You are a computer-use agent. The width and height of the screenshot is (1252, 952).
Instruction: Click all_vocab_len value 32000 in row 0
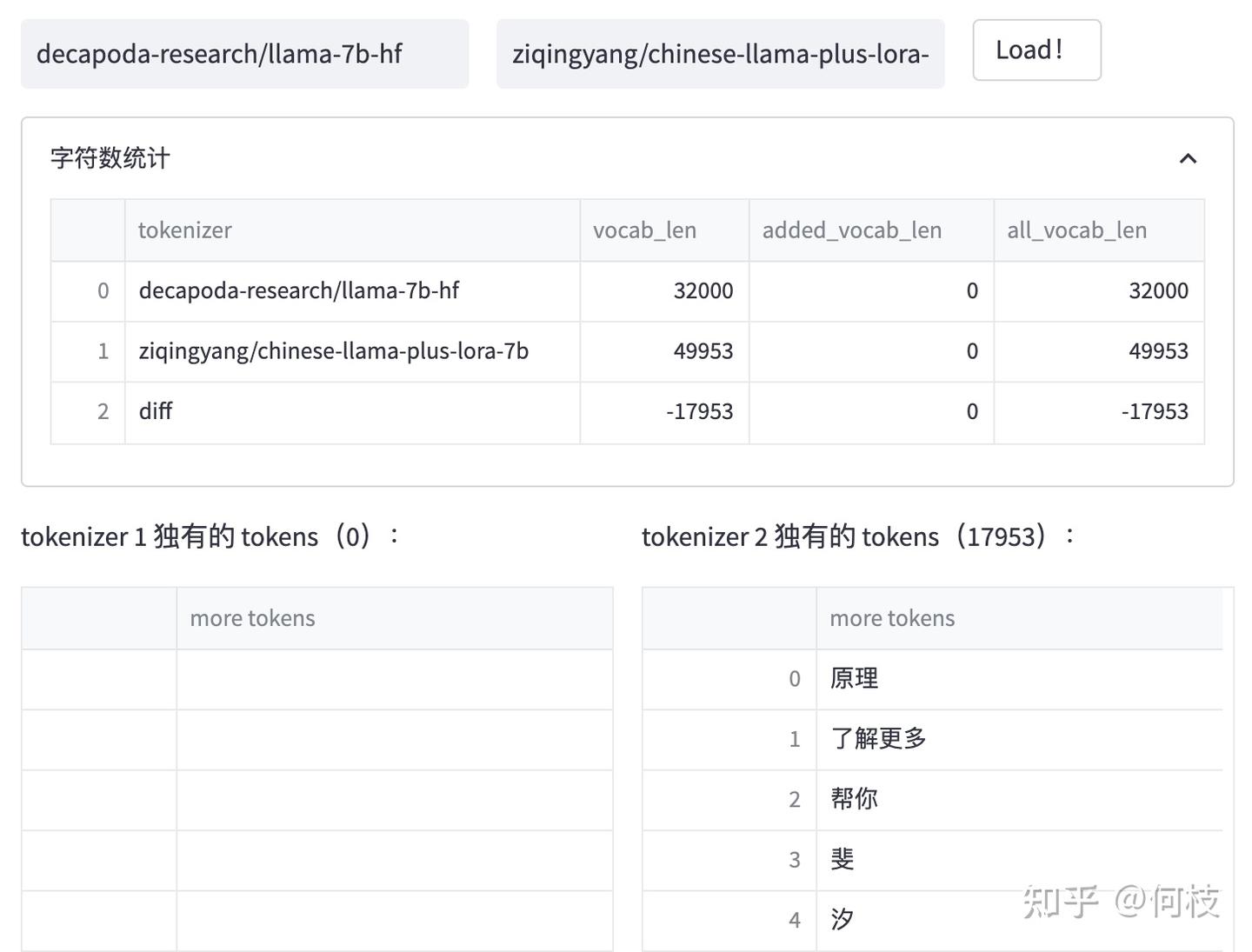(x=1099, y=291)
